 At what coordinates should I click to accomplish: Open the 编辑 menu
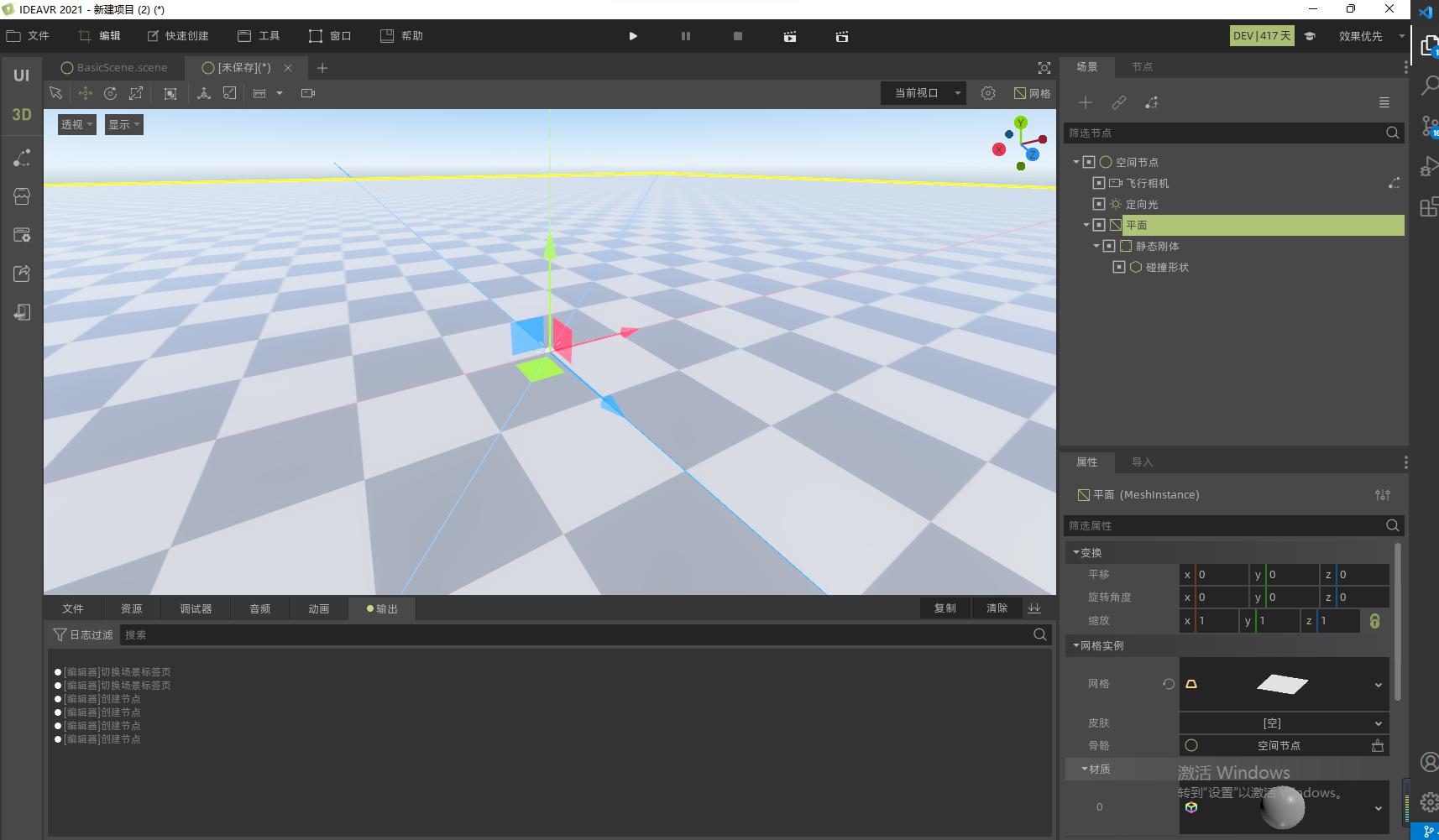(99, 36)
